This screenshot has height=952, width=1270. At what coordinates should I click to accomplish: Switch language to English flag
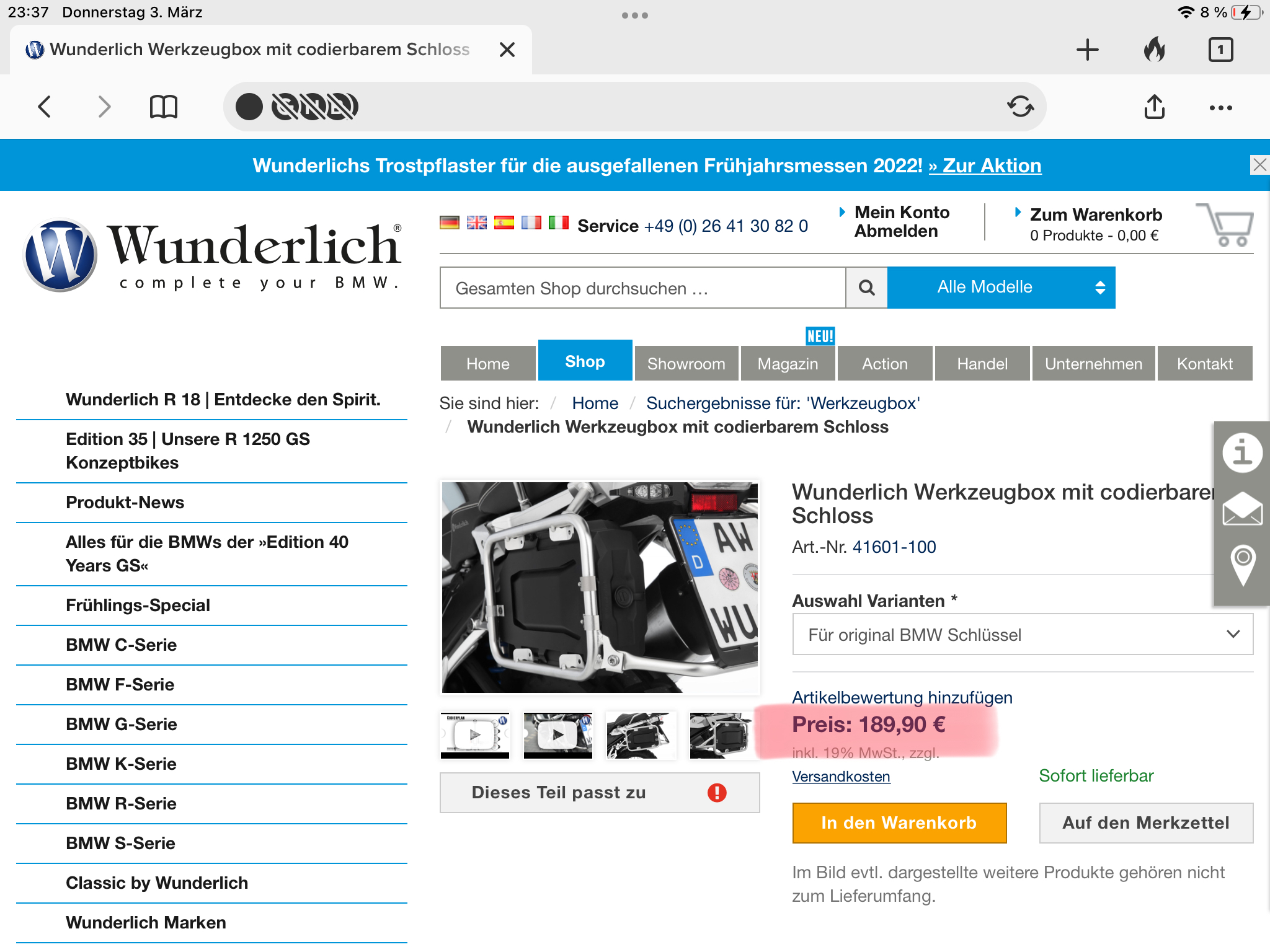(476, 223)
